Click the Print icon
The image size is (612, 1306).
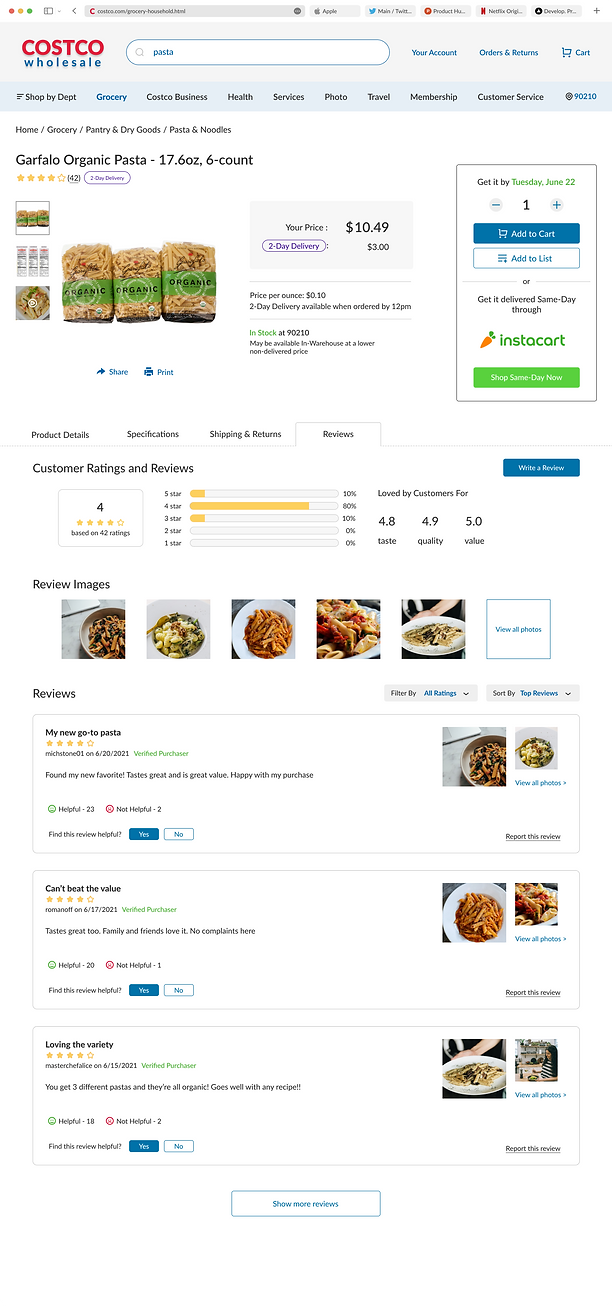click(x=148, y=372)
